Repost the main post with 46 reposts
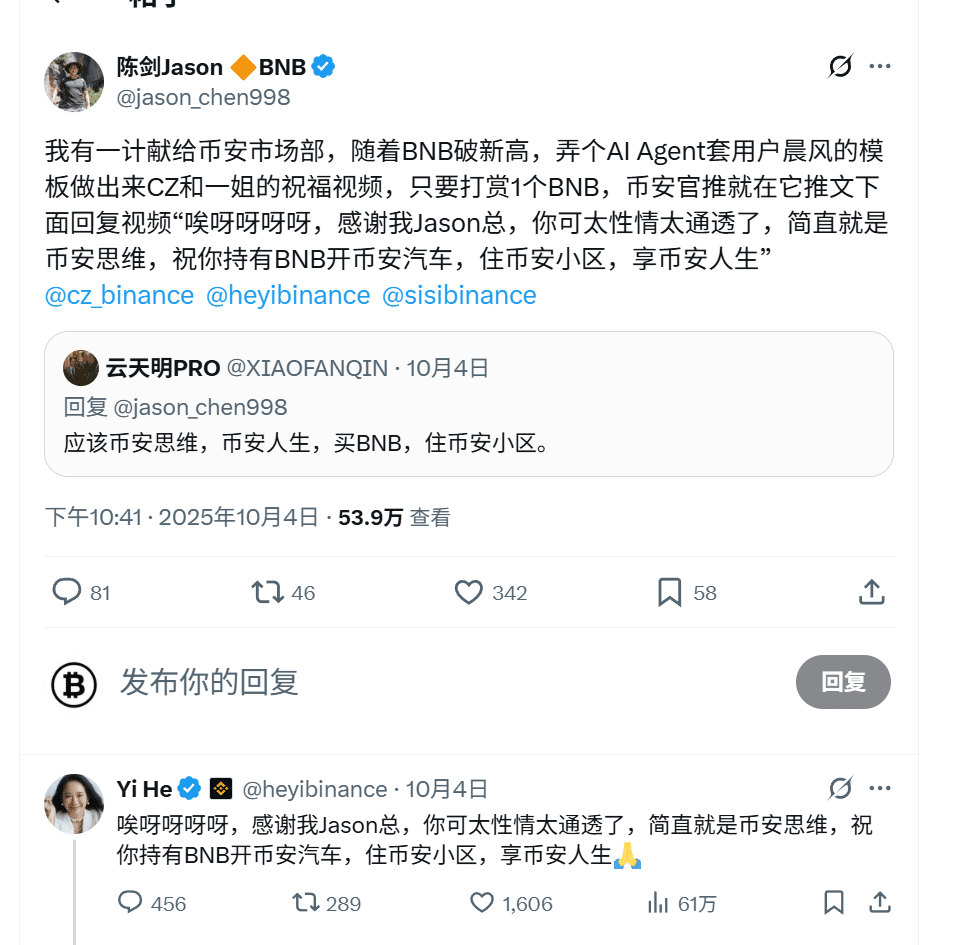 [x=268, y=593]
